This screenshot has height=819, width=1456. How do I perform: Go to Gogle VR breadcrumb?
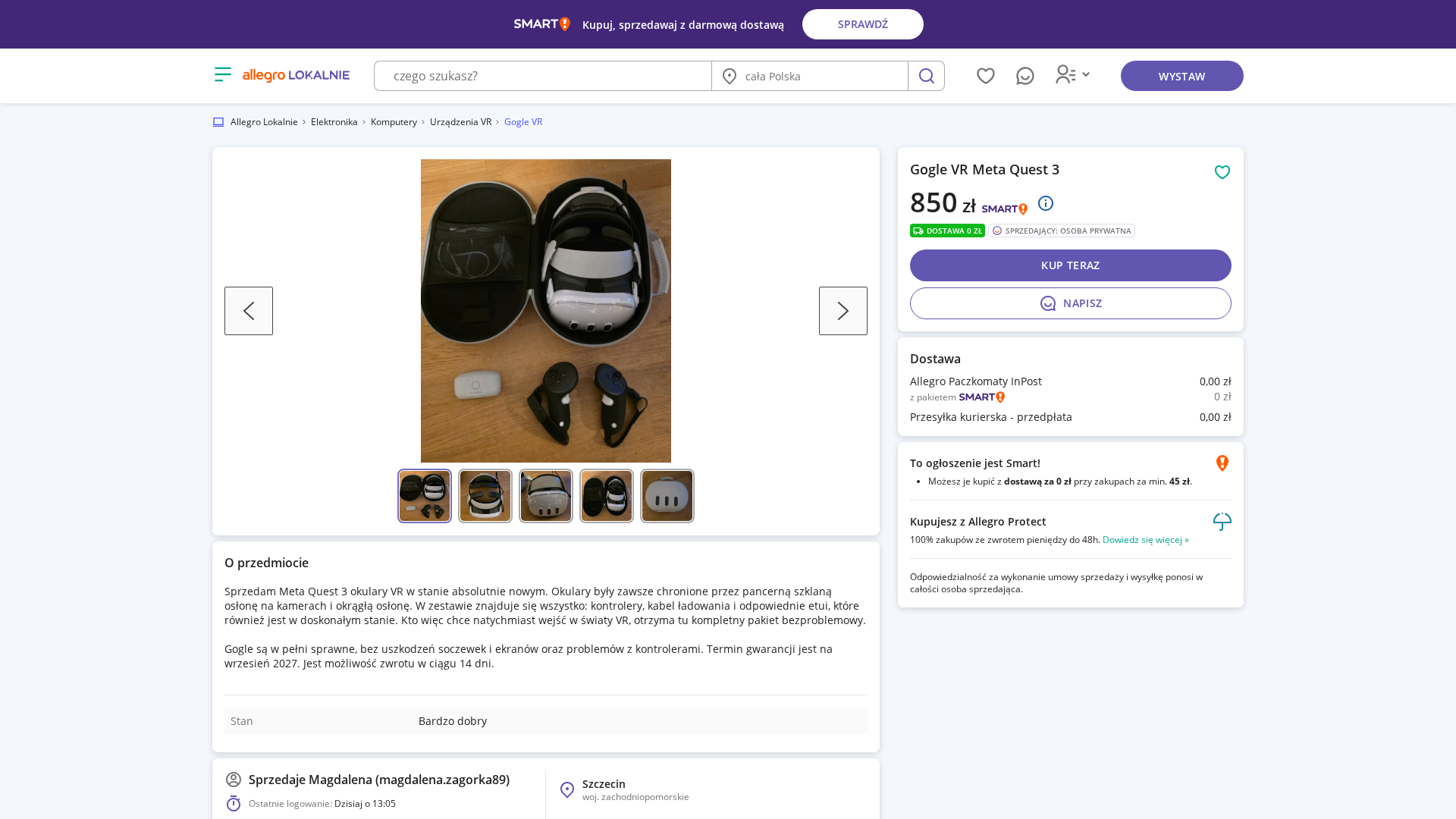tap(523, 122)
